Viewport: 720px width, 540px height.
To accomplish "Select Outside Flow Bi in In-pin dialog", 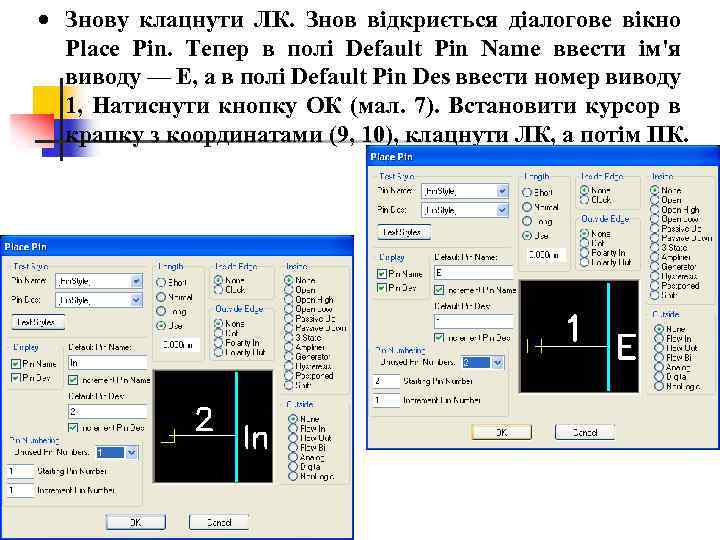I will click(x=292, y=448).
